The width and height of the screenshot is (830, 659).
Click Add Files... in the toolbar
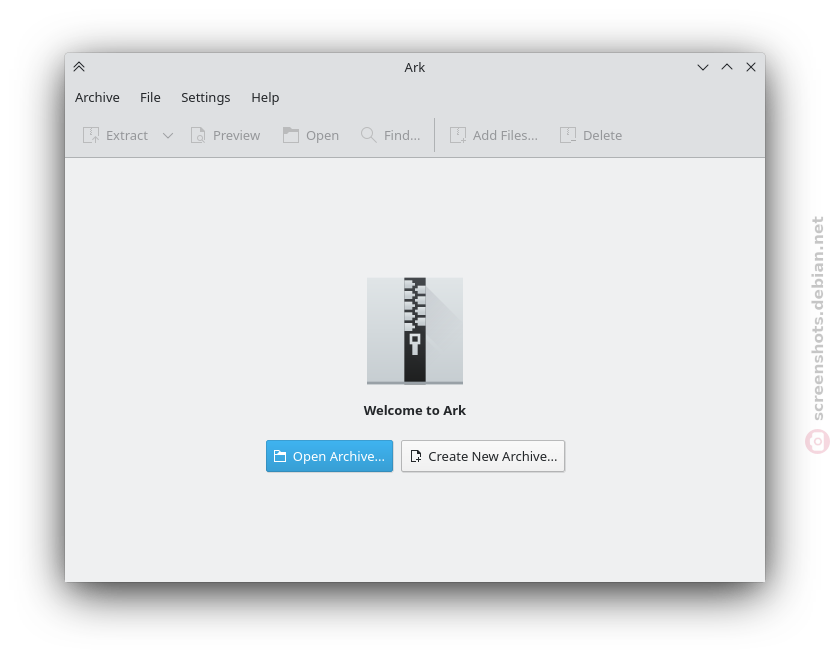coord(493,136)
